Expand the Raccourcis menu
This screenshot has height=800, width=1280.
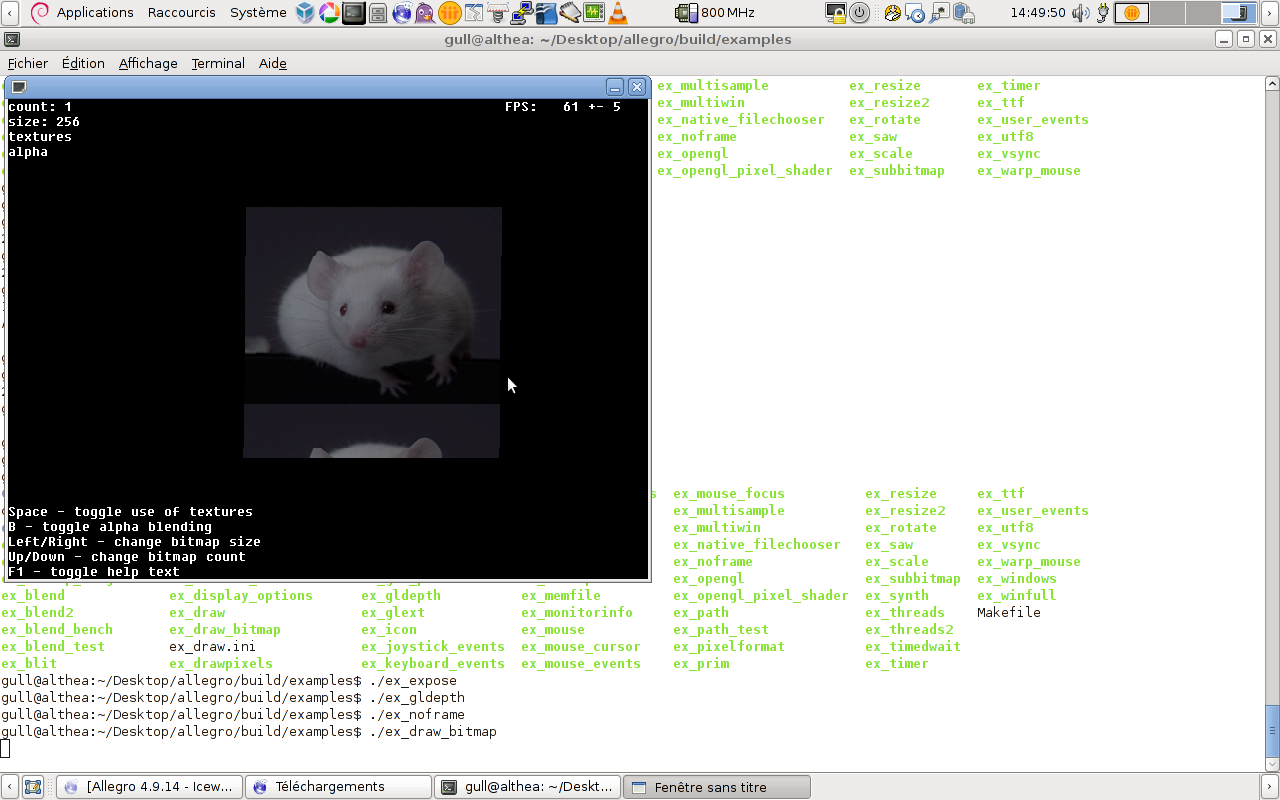179,13
